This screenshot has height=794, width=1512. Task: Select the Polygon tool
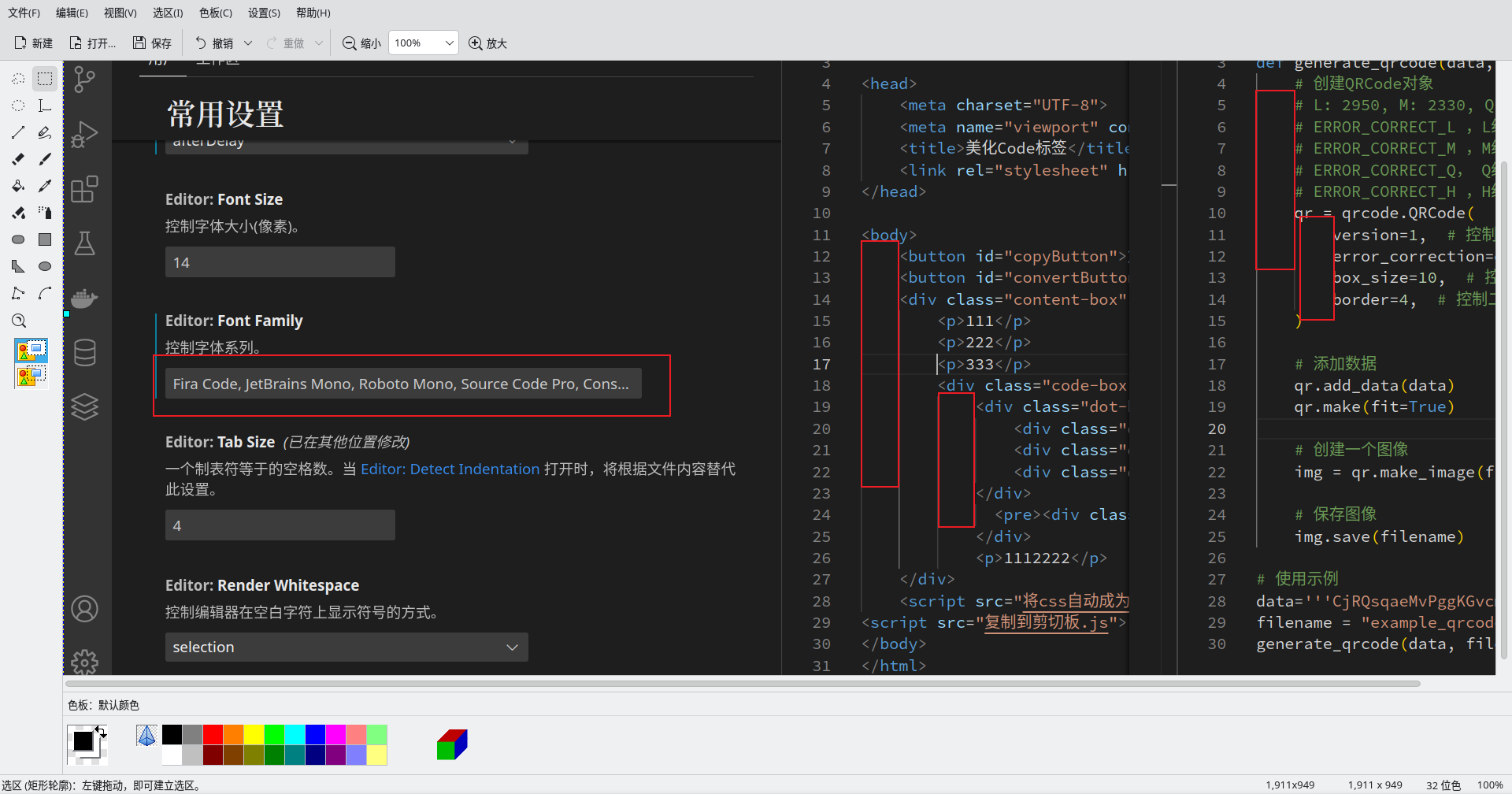coord(18,266)
